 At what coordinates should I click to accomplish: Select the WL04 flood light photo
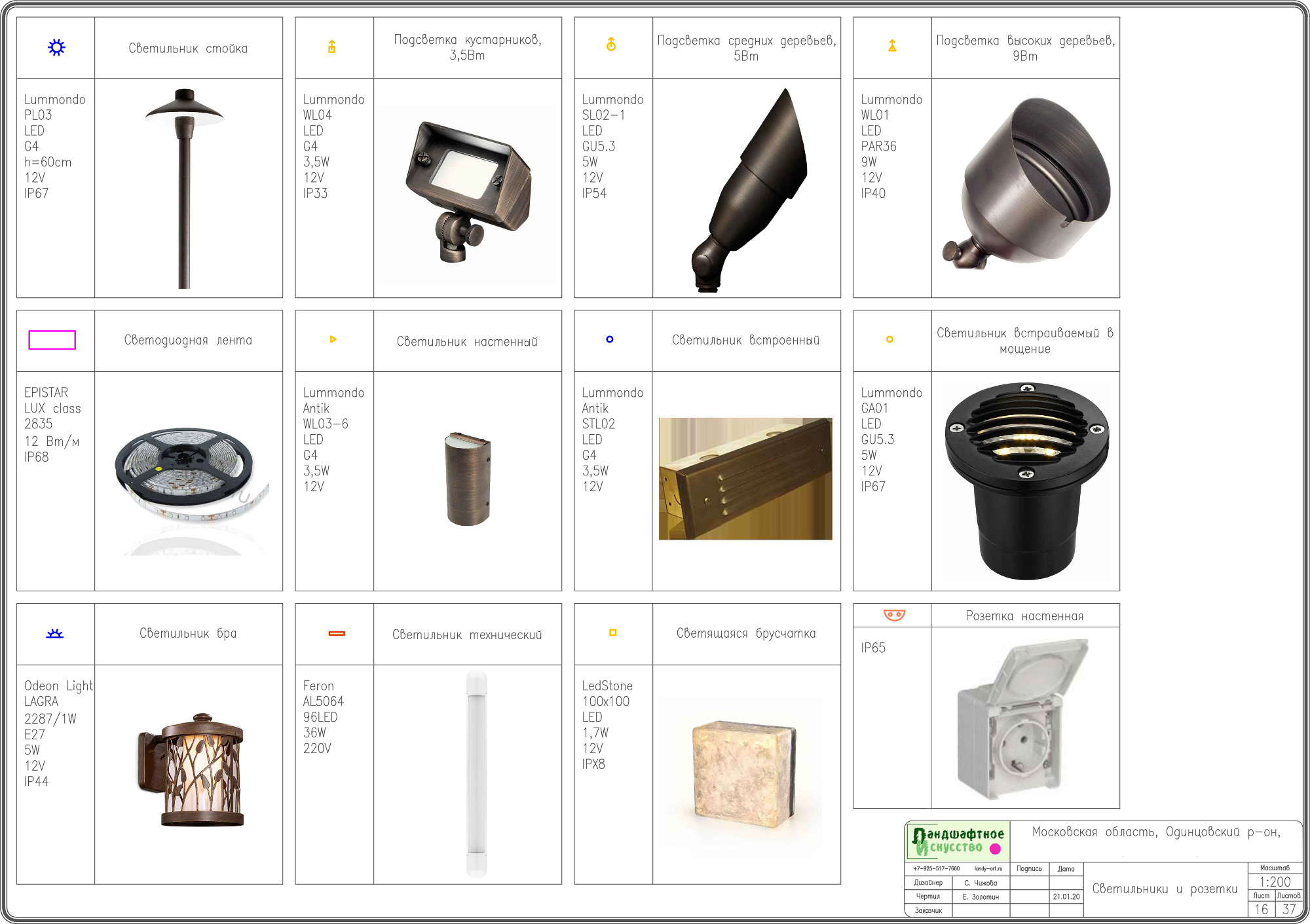pos(468,193)
